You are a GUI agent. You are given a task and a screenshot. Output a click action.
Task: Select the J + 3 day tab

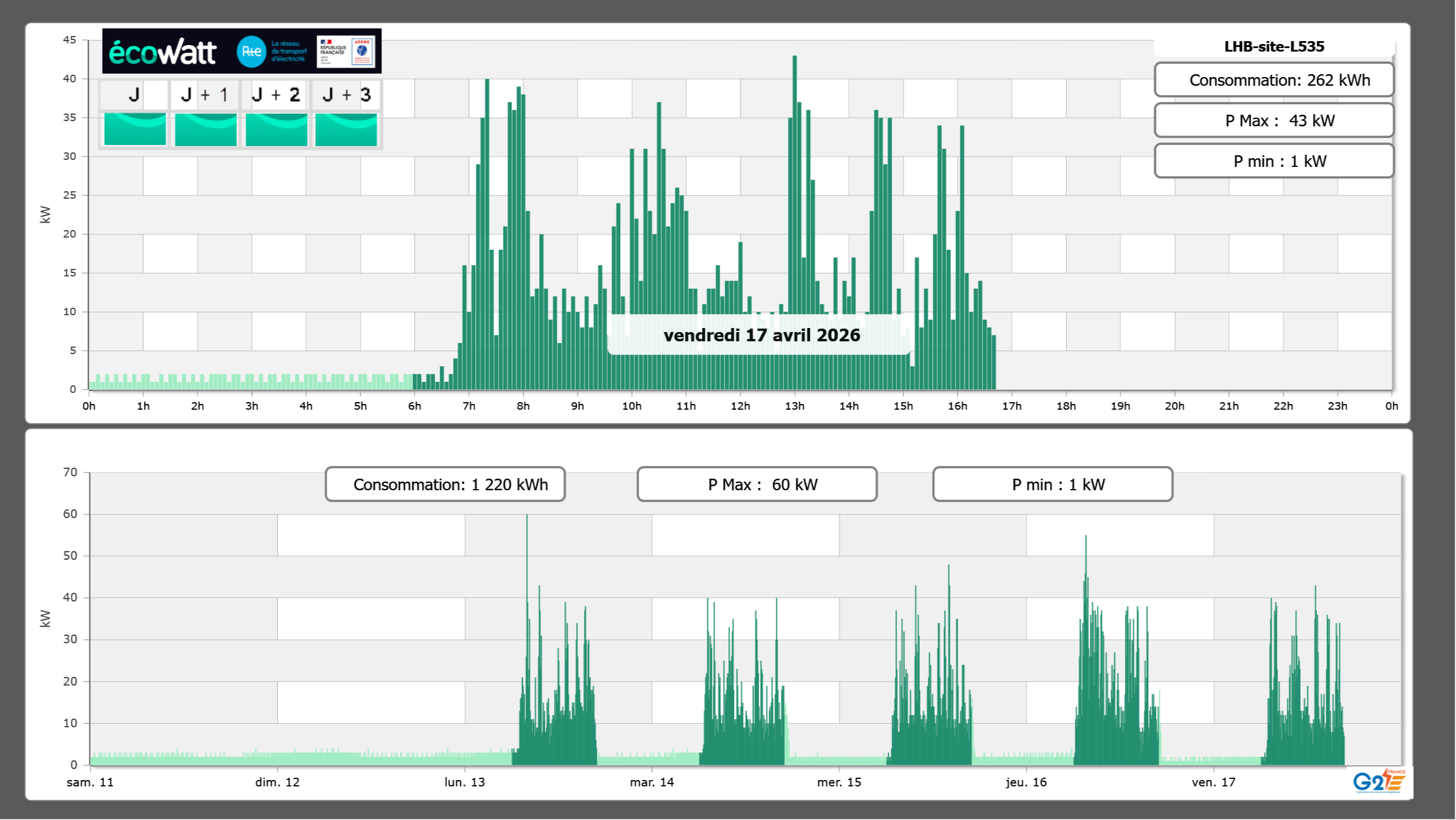click(347, 94)
